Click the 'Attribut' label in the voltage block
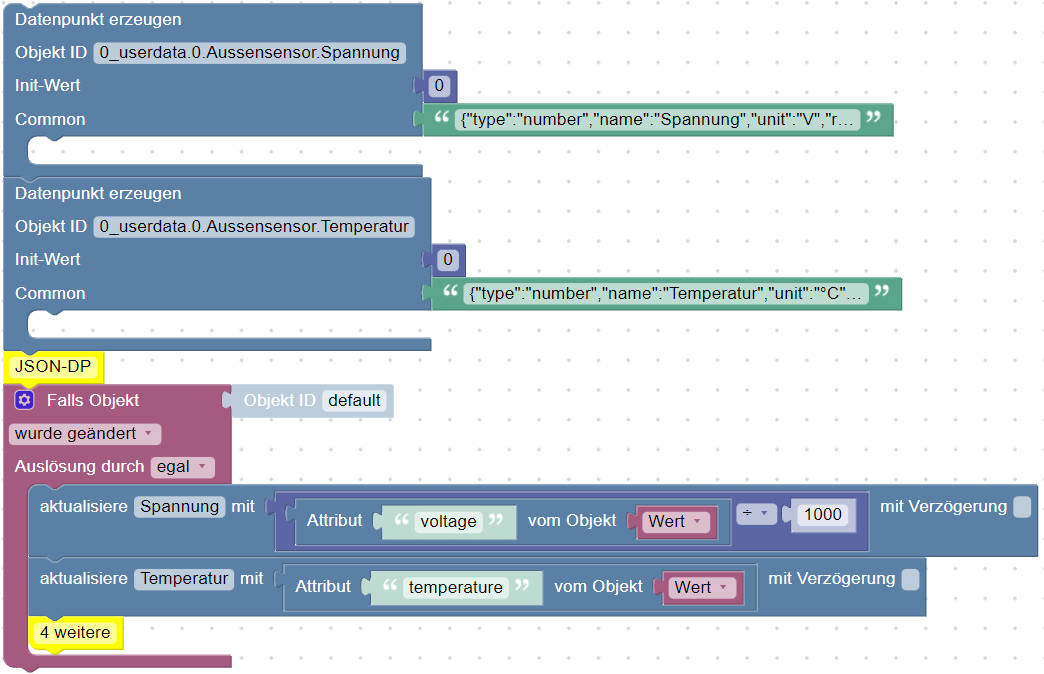Image resolution: width=1044 pixels, height=674 pixels. point(335,521)
